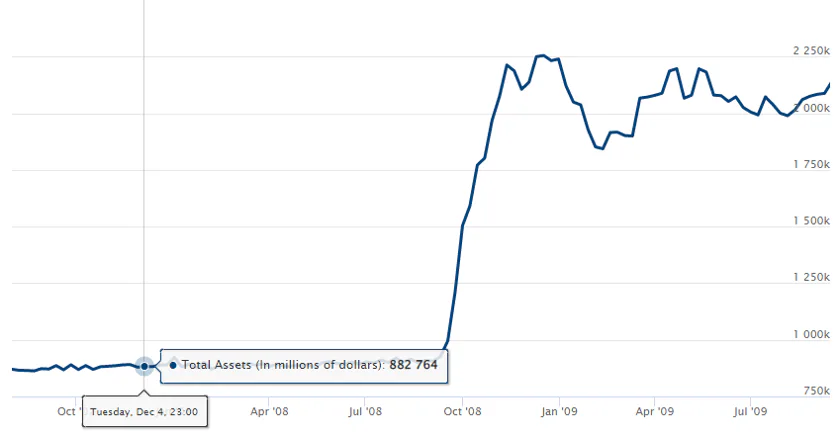Select the Jul '08 x-axis label
Image resolution: width=840 pixels, height=438 pixels.
(x=365, y=411)
